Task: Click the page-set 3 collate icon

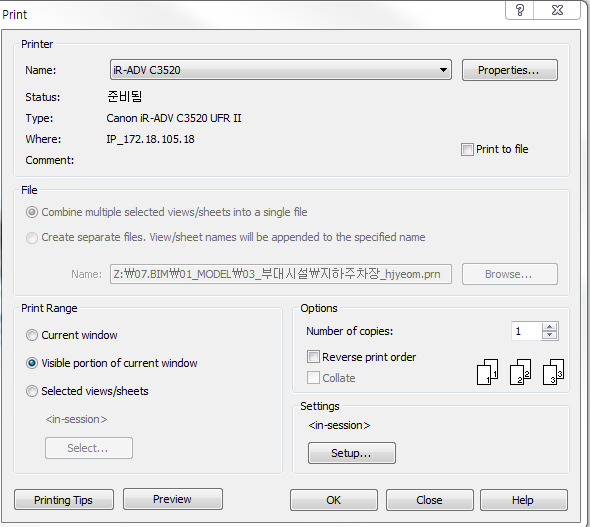Action: point(553,372)
